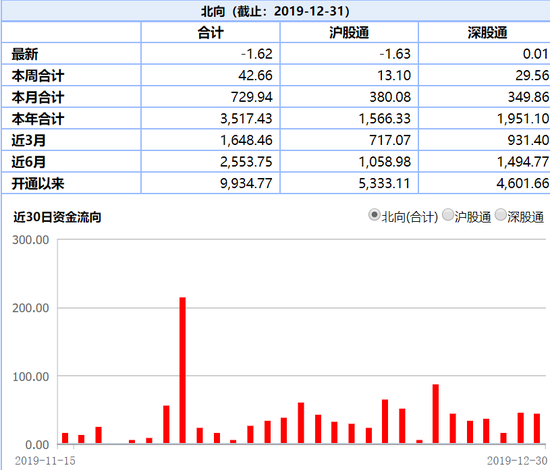The image size is (550, 470).
Task: Click the value 1,494.77 in 近6月 row
Action: pos(523,162)
